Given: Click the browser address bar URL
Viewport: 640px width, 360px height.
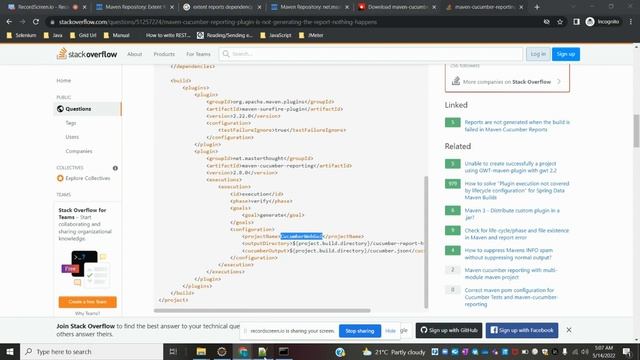Looking at the screenshot, I should click(x=218, y=22).
